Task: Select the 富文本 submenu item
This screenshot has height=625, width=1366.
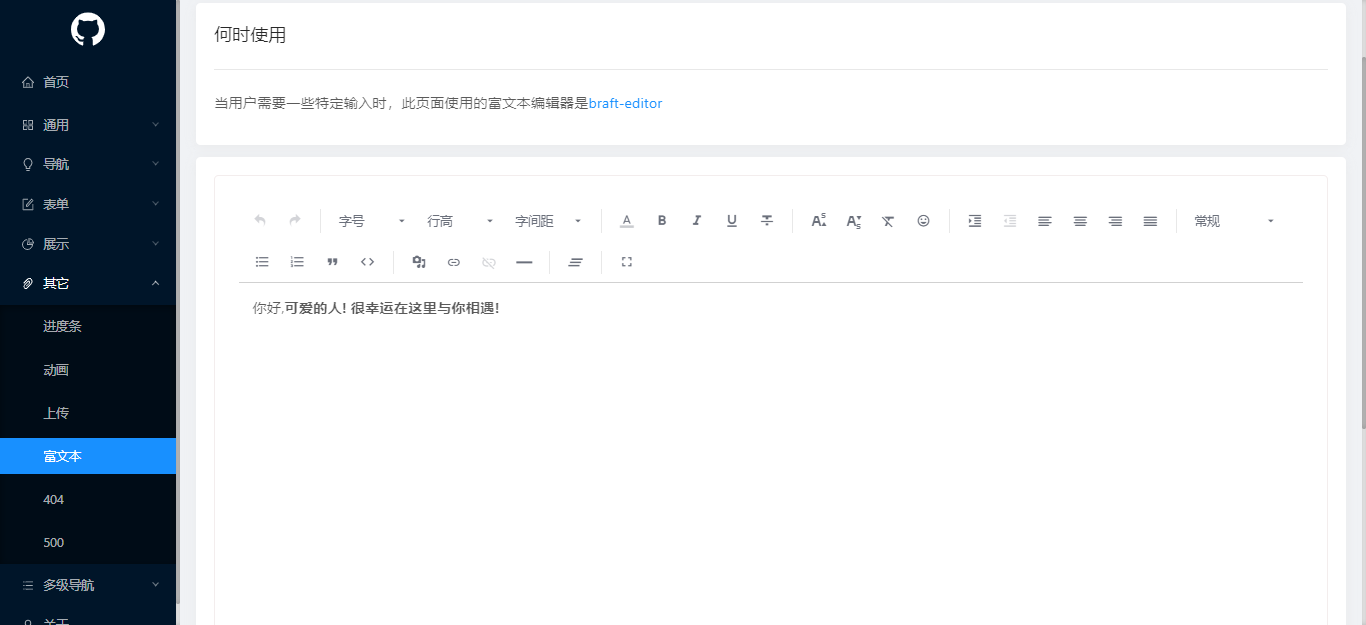Action: pos(88,456)
